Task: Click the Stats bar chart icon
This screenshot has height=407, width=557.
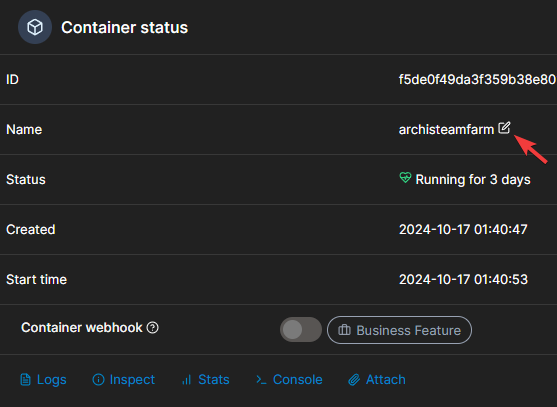Action: (x=186, y=380)
